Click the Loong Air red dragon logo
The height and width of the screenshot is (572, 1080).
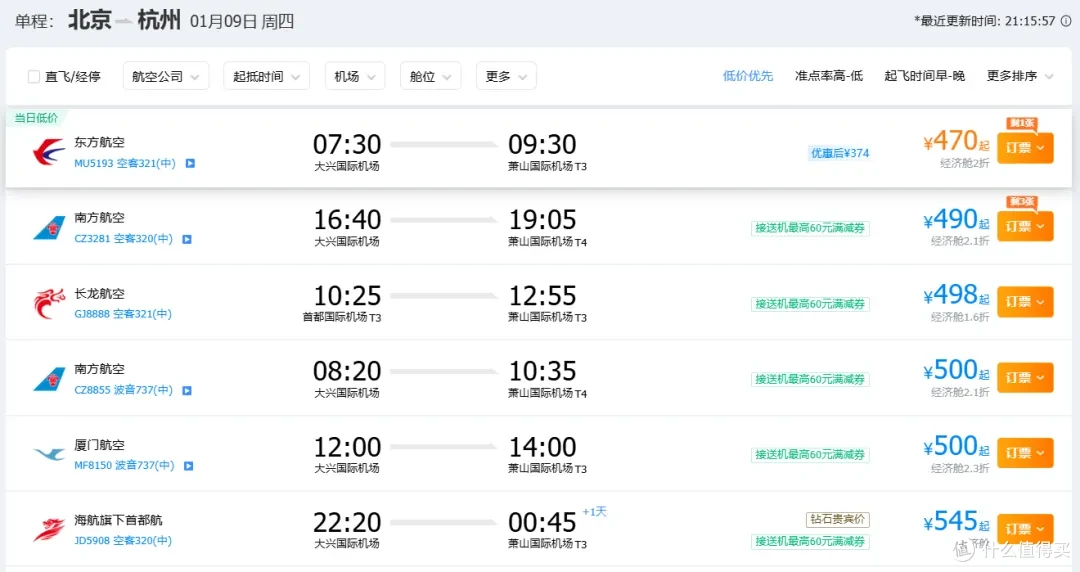click(x=49, y=303)
